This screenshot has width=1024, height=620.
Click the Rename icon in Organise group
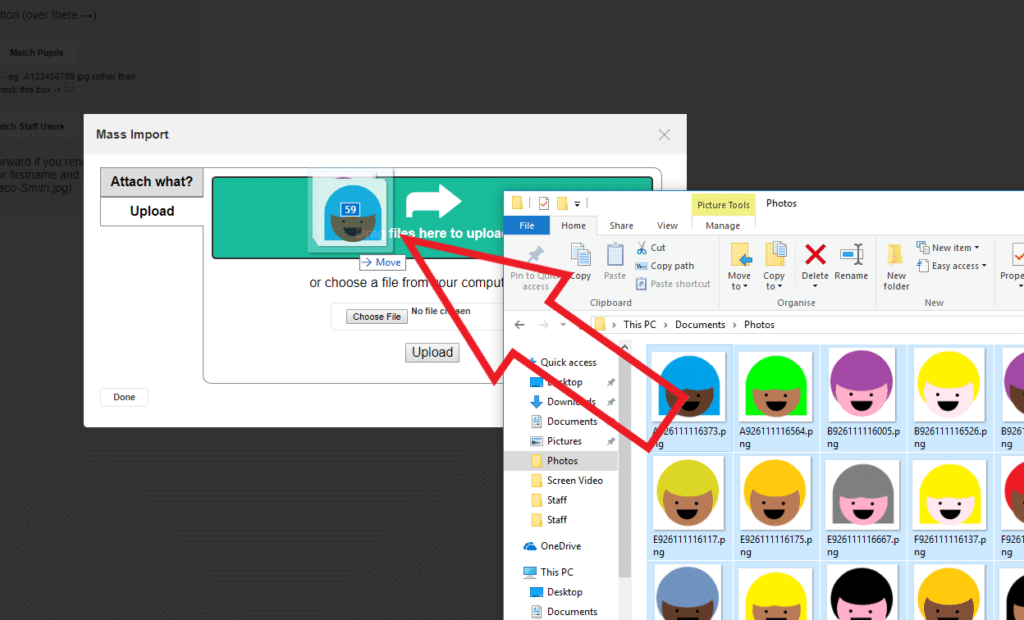click(852, 255)
